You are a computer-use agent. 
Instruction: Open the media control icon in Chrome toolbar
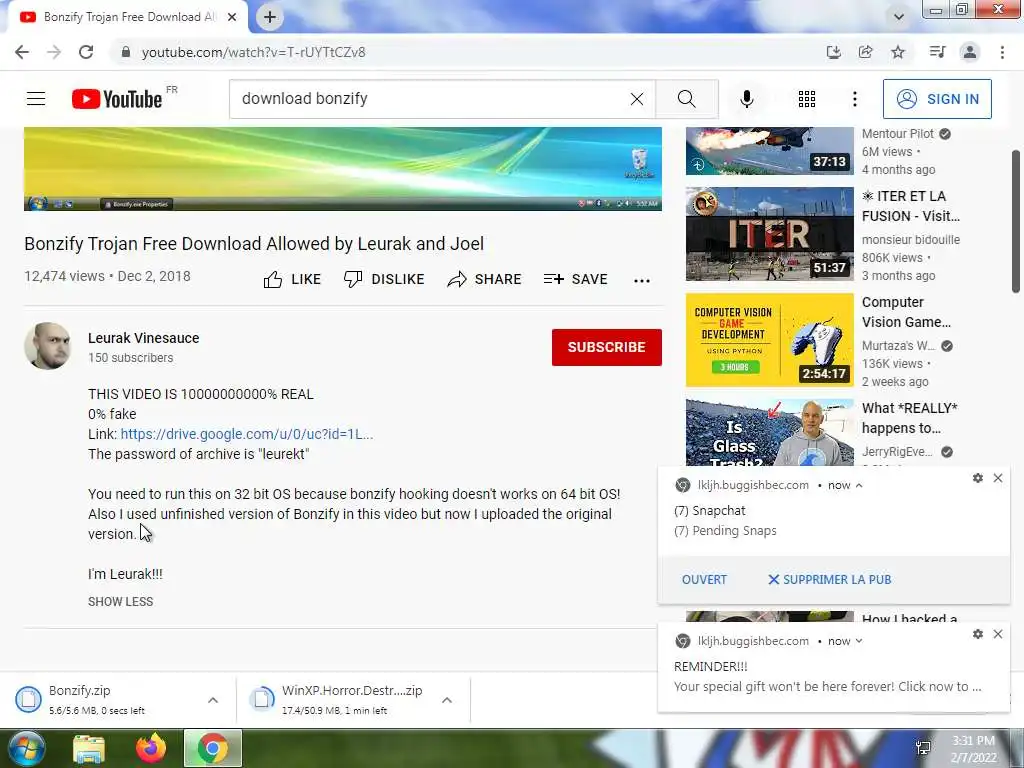(x=937, y=52)
